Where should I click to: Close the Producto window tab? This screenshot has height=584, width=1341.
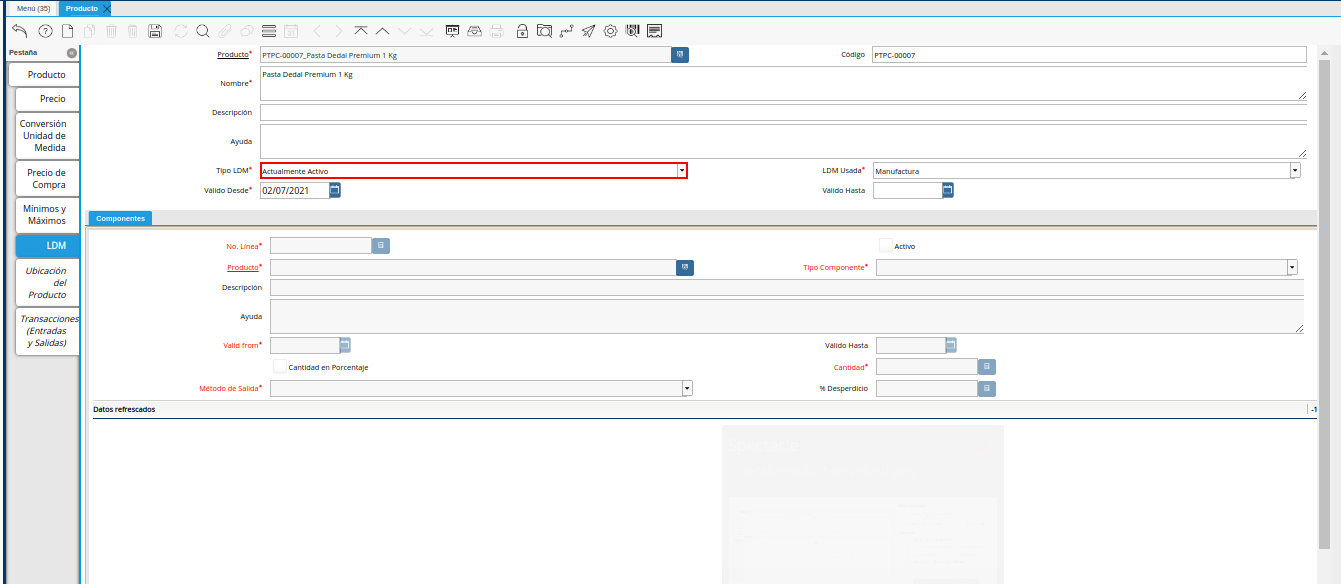107,8
